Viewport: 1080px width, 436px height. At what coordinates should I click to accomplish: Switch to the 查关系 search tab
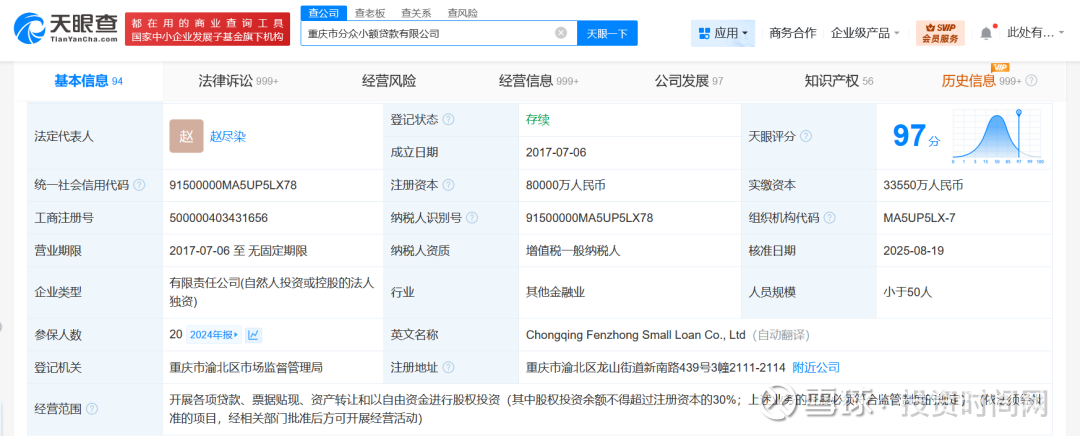point(416,13)
